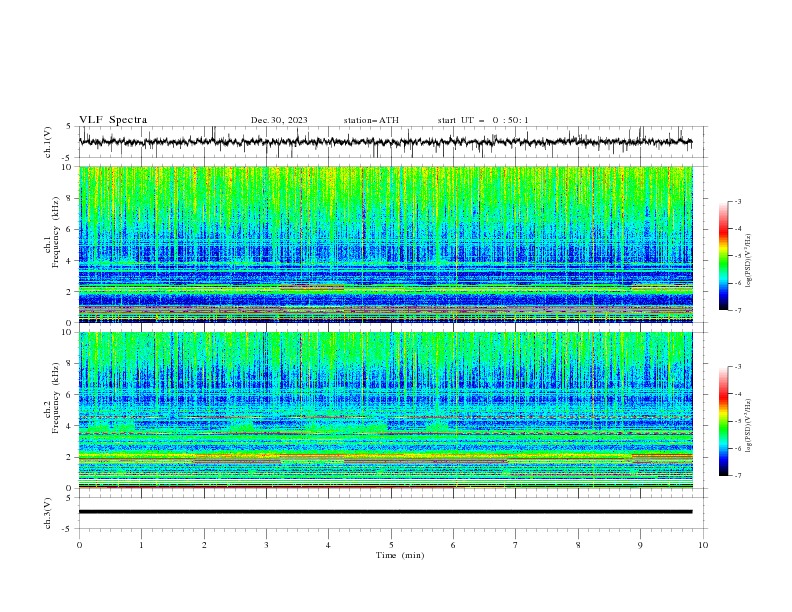Click time axis tick label '4'
The image size is (792, 612).
coord(328,545)
